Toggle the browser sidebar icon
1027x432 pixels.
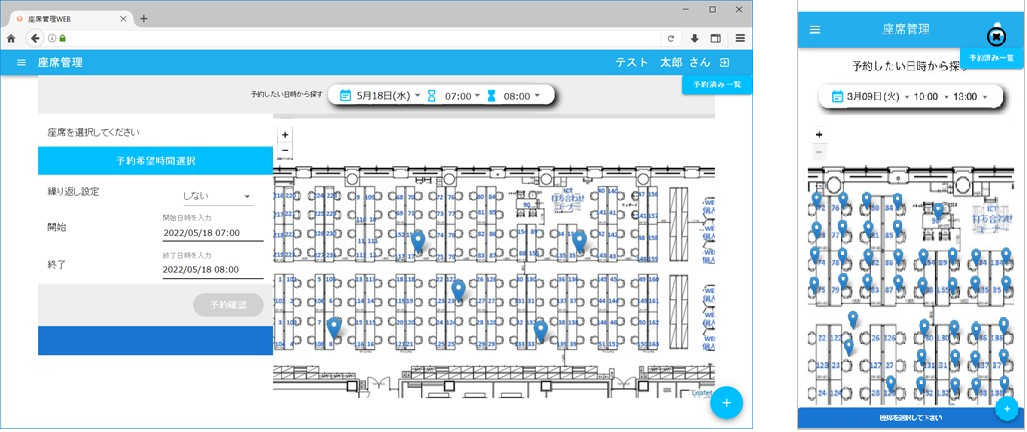click(x=716, y=39)
